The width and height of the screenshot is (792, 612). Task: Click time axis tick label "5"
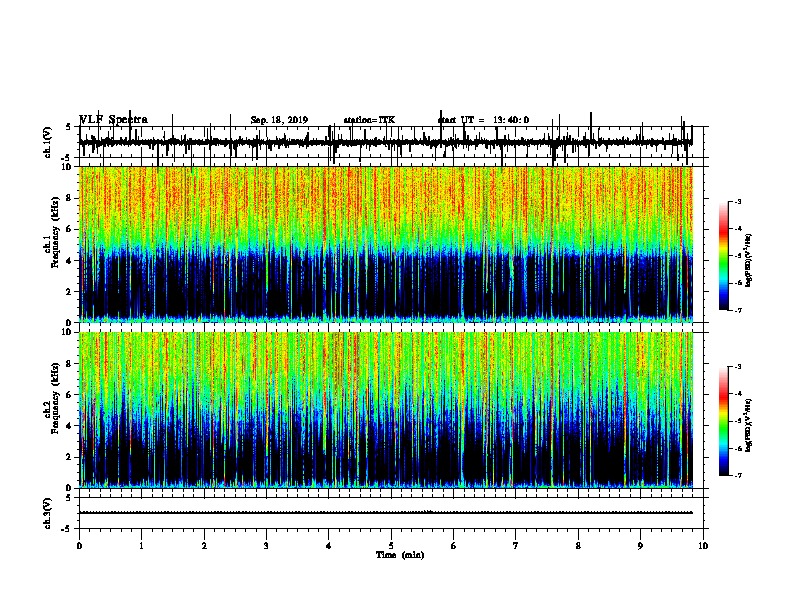[391, 546]
